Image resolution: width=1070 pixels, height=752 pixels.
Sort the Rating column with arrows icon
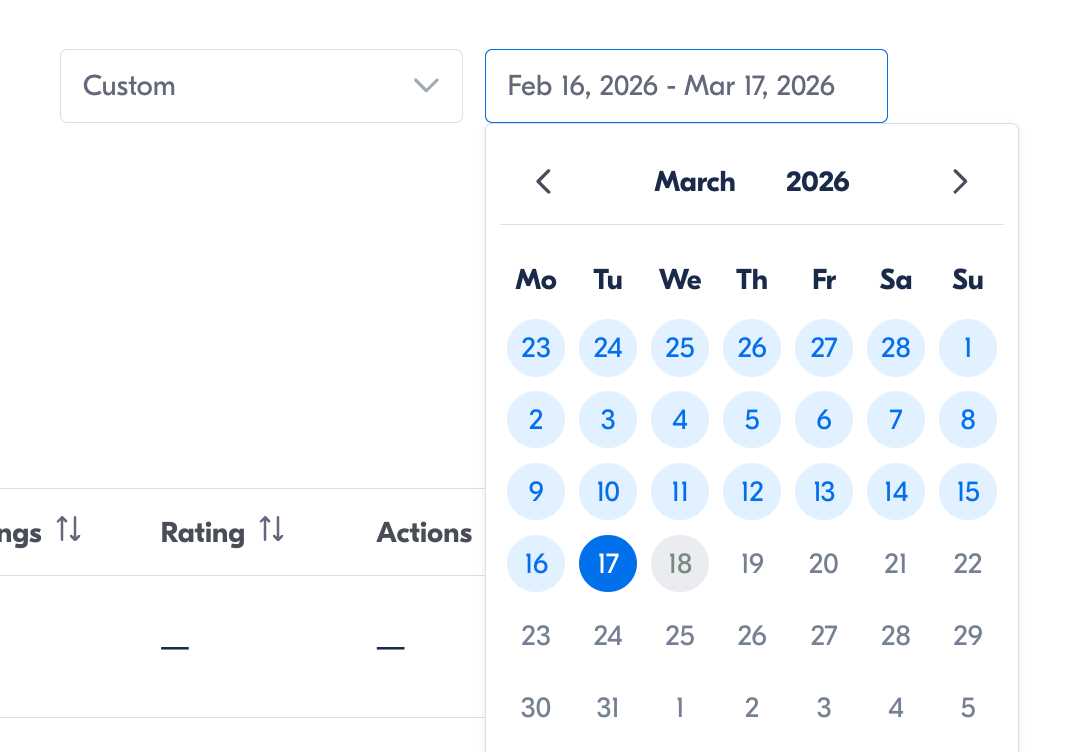(x=272, y=530)
